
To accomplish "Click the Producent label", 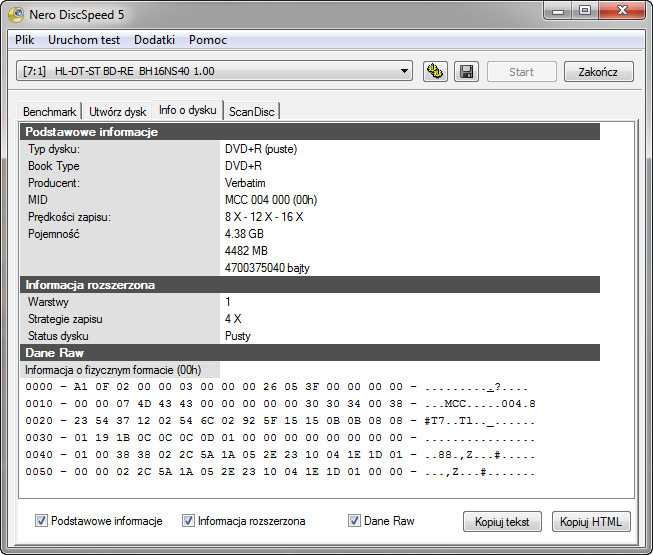I will [54, 183].
